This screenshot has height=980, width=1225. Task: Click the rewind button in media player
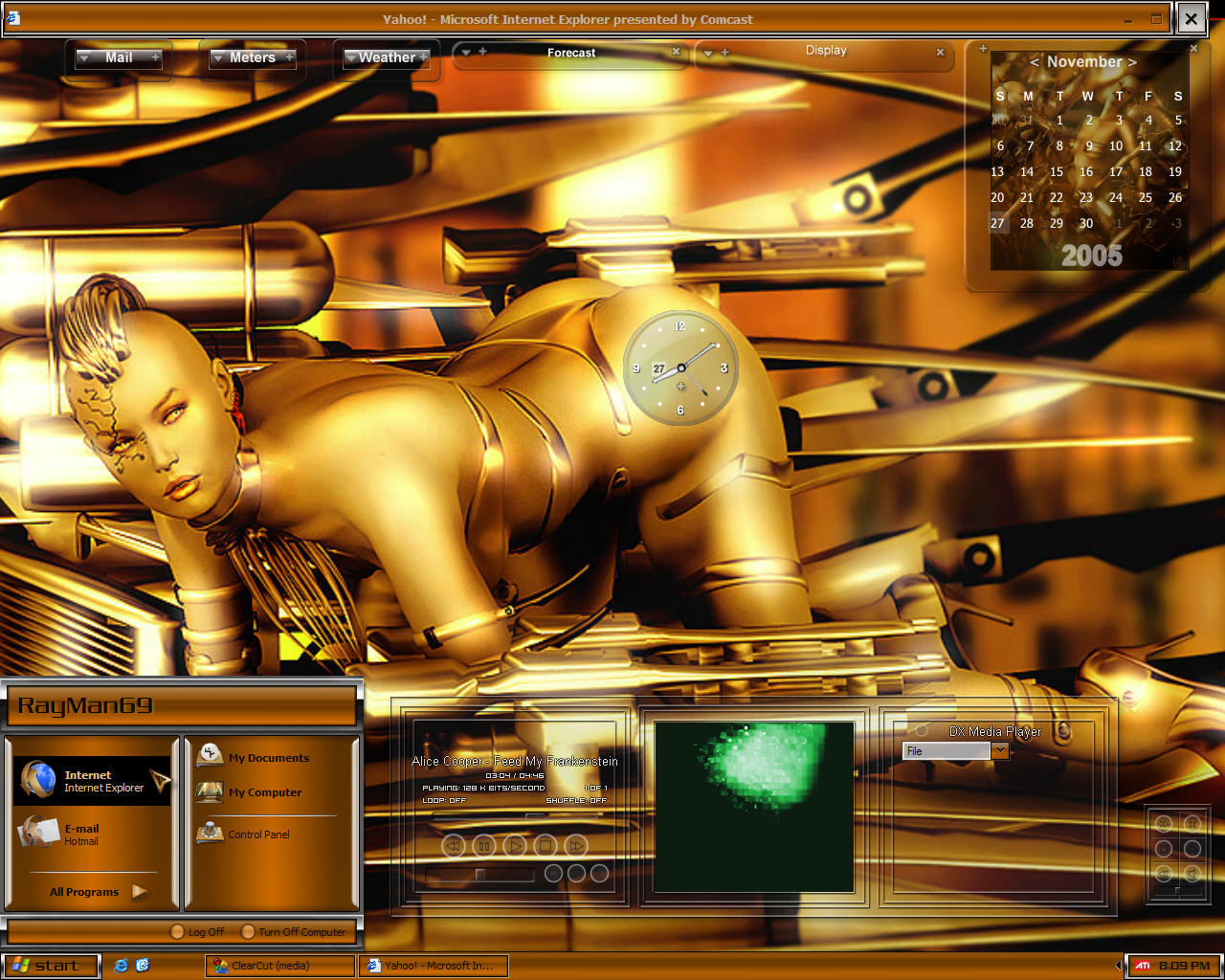coord(454,846)
